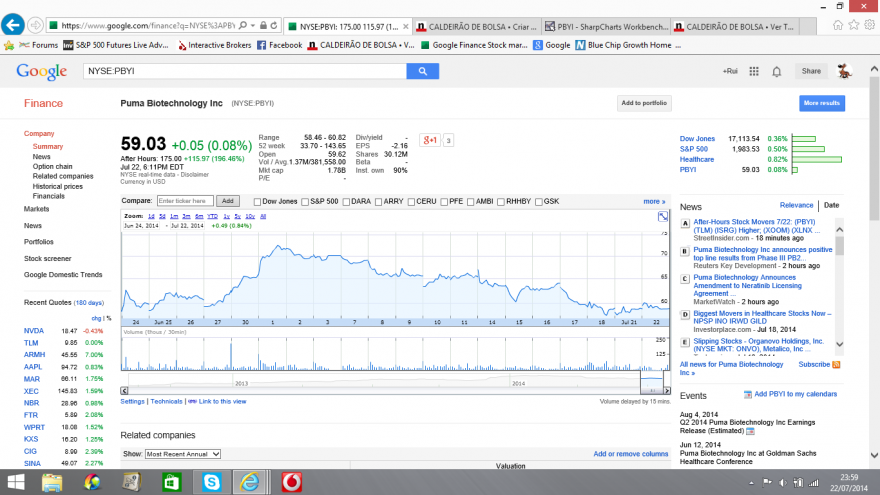This screenshot has width=880, height=495.
Task: Check the DARA compare checkbox
Action: click(346, 201)
